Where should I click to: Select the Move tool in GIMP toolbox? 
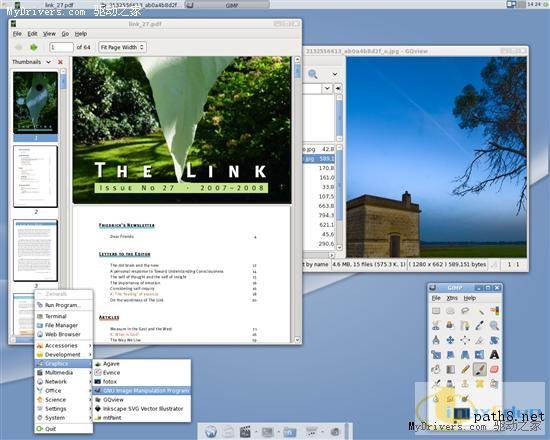click(x=450, y=340)
